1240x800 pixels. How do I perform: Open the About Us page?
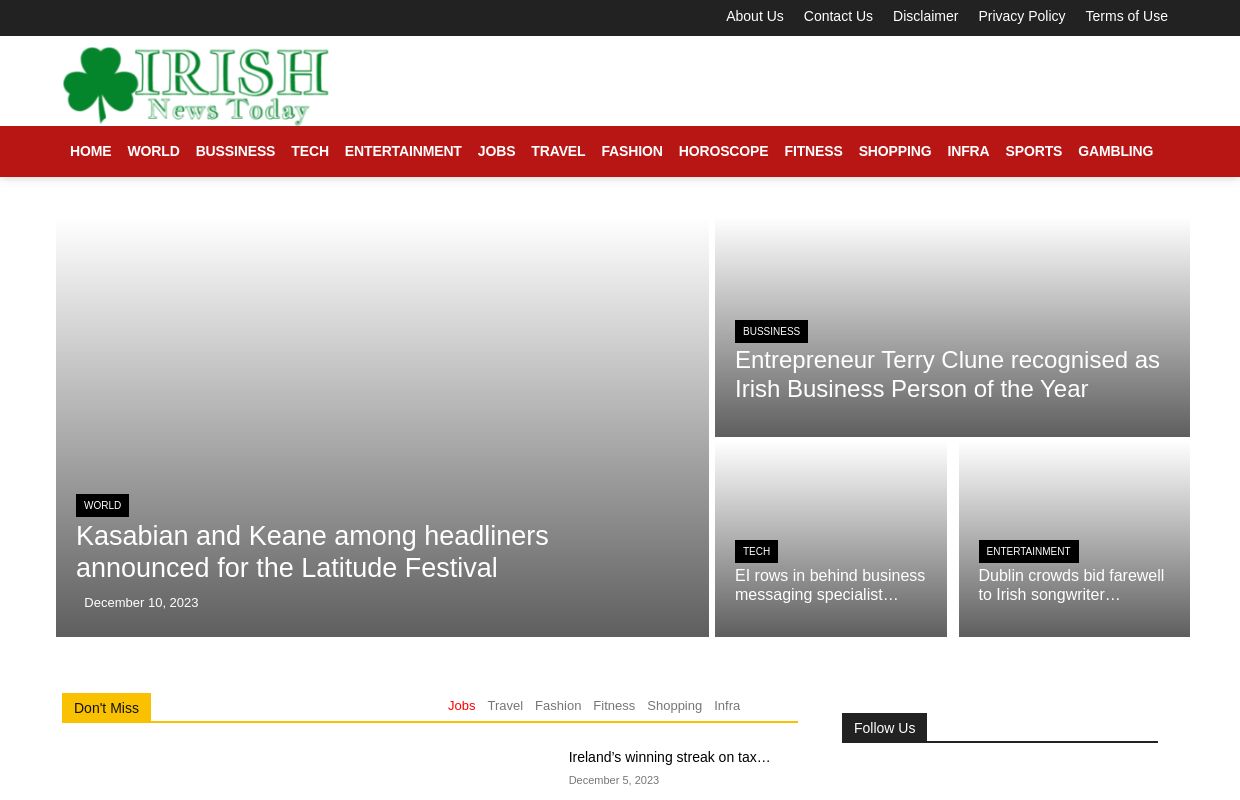pos(754,16)
